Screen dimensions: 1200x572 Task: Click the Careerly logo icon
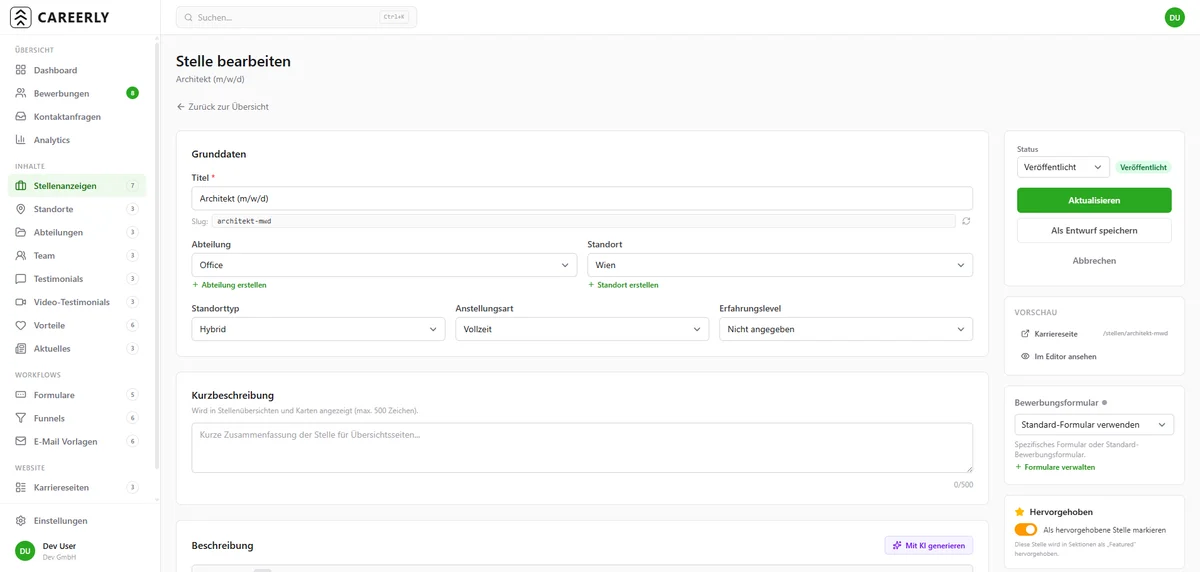point(20,17)
